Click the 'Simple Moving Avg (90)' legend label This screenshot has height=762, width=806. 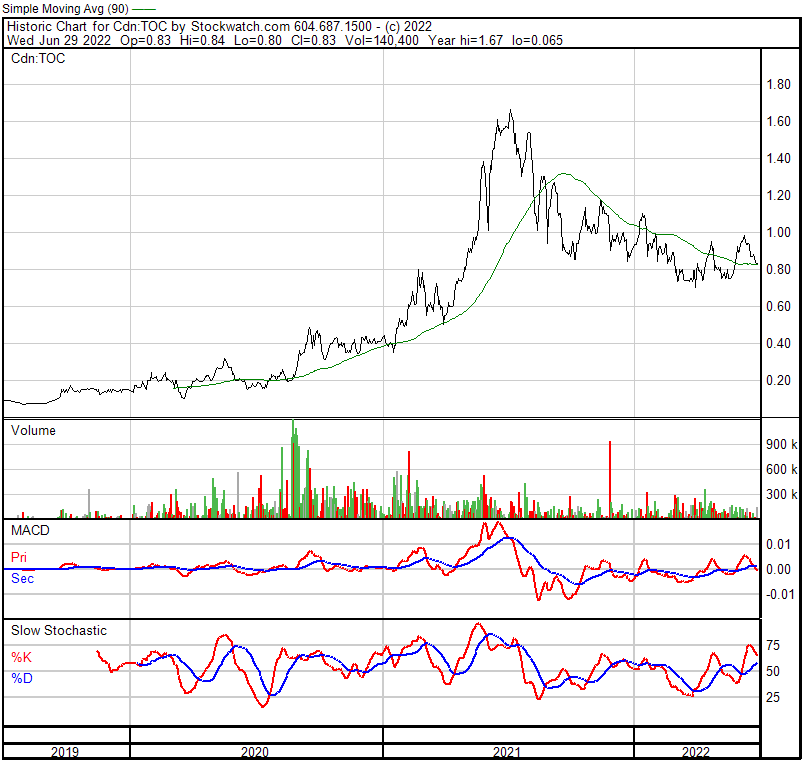[65, 9]
